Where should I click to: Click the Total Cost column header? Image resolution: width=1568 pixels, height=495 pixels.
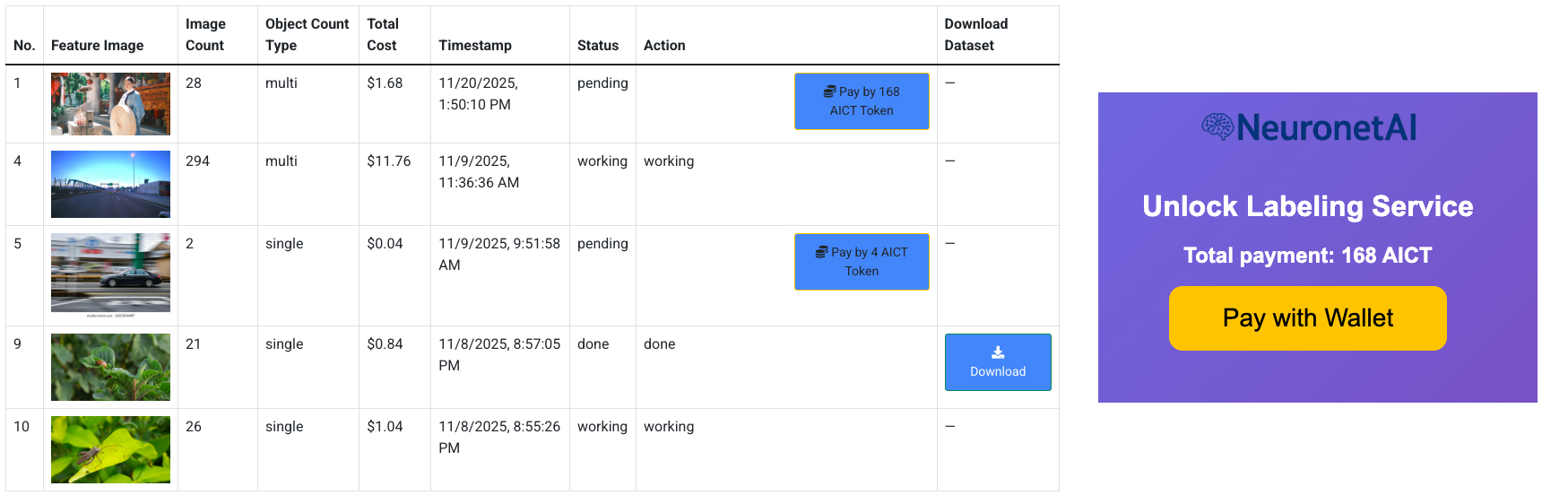383,35
